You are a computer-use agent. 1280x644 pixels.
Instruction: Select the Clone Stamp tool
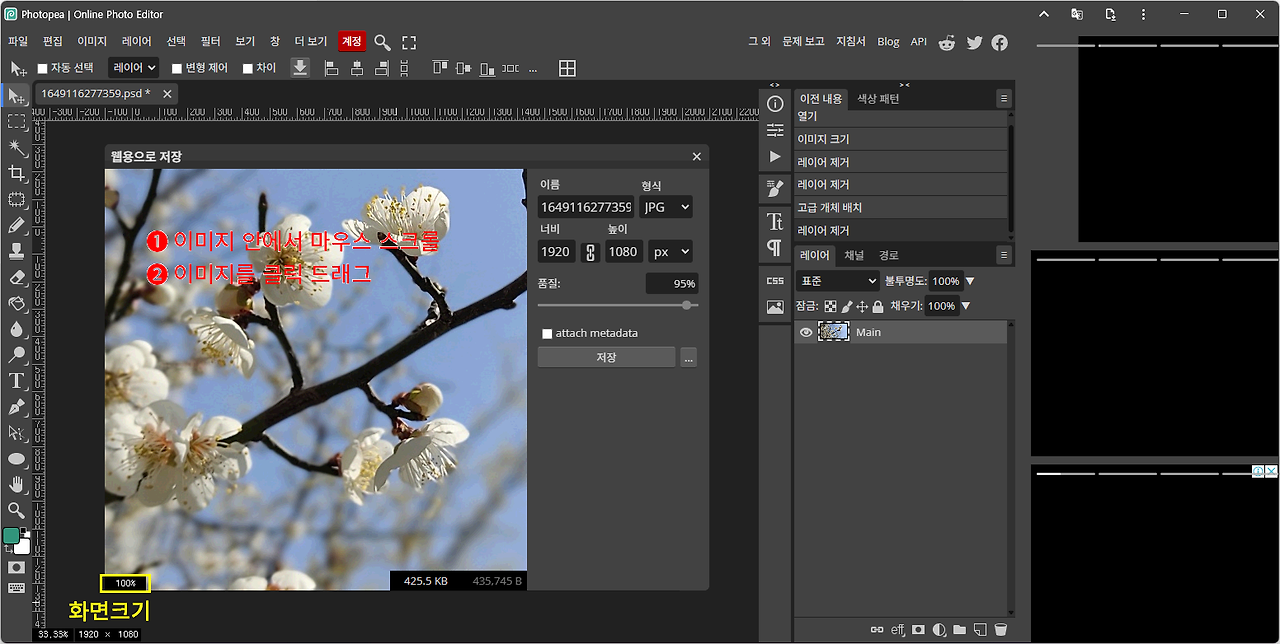(17, 251)
